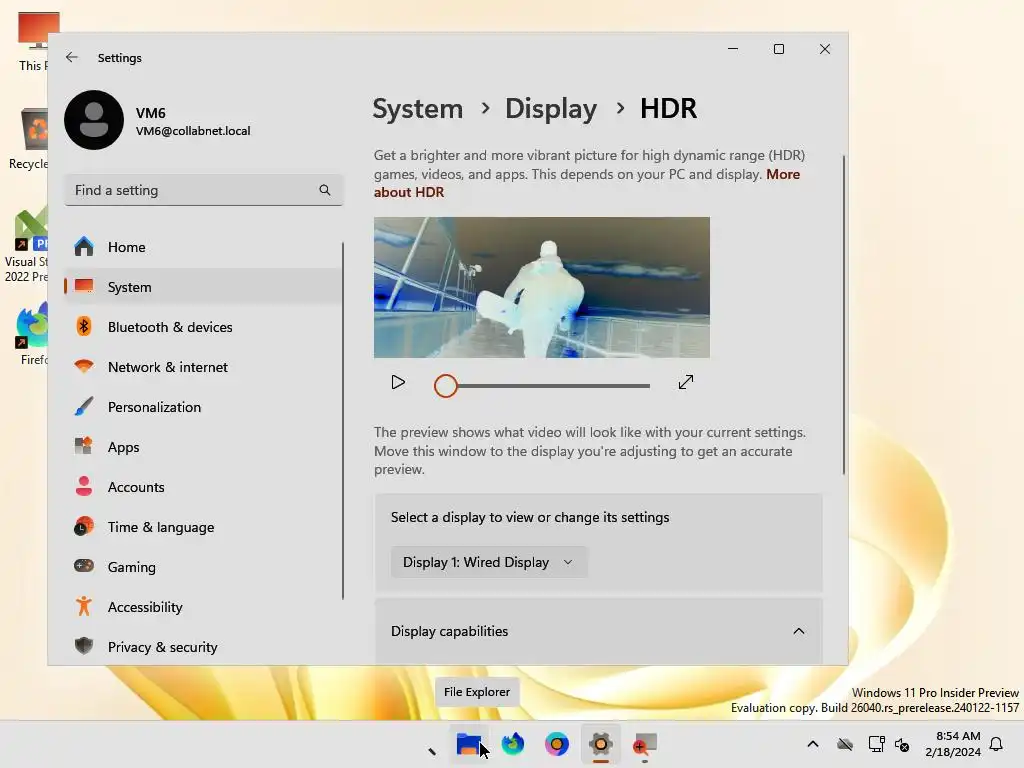This screenshot has height=768, width=1024.
Task: Expand the preview video to full screen
Action: coord(686,382)
